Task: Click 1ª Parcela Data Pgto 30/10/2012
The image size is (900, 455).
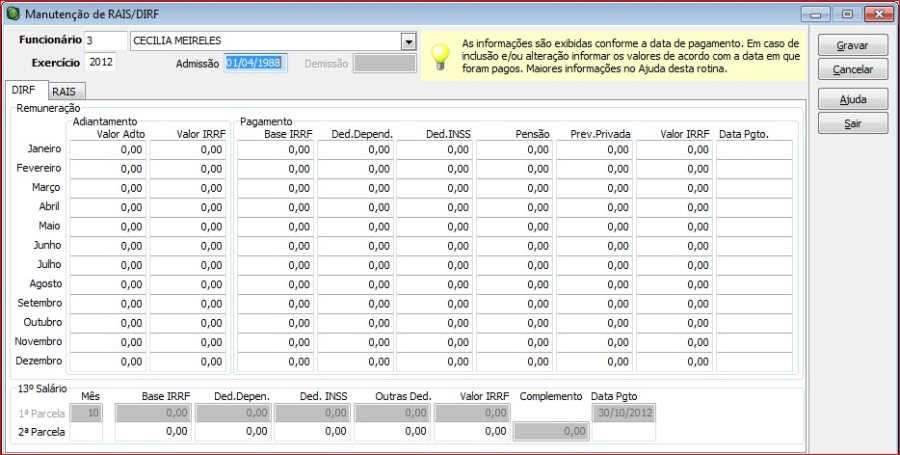Action: [x=623, y=413]
